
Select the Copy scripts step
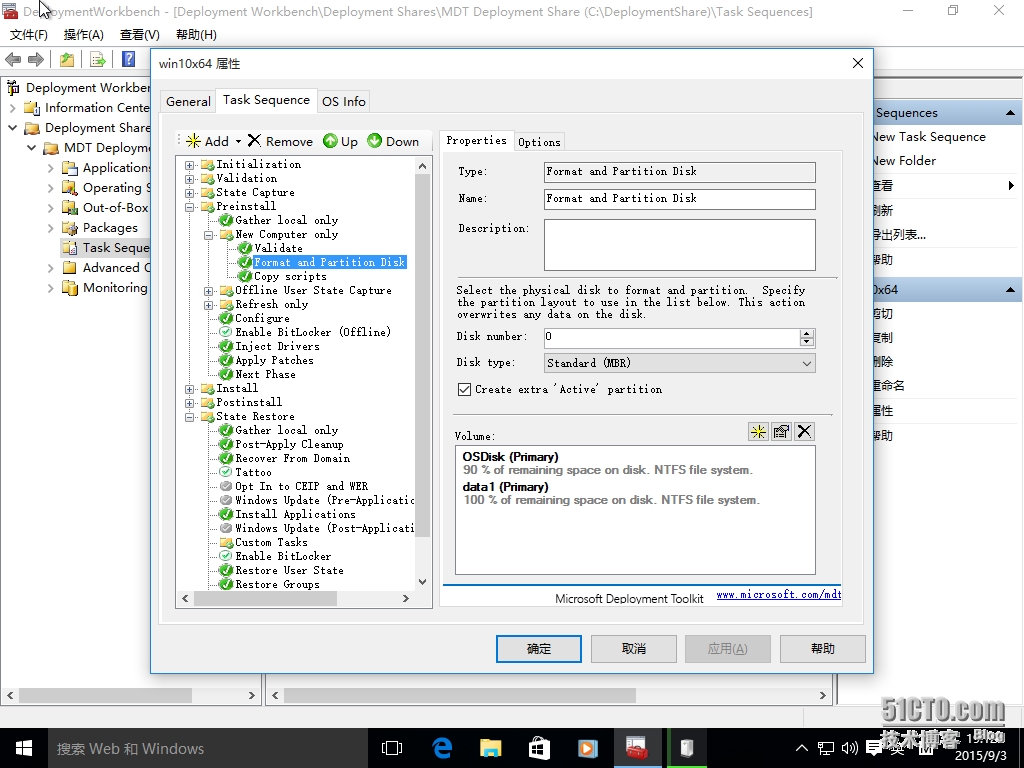point(290,277)
